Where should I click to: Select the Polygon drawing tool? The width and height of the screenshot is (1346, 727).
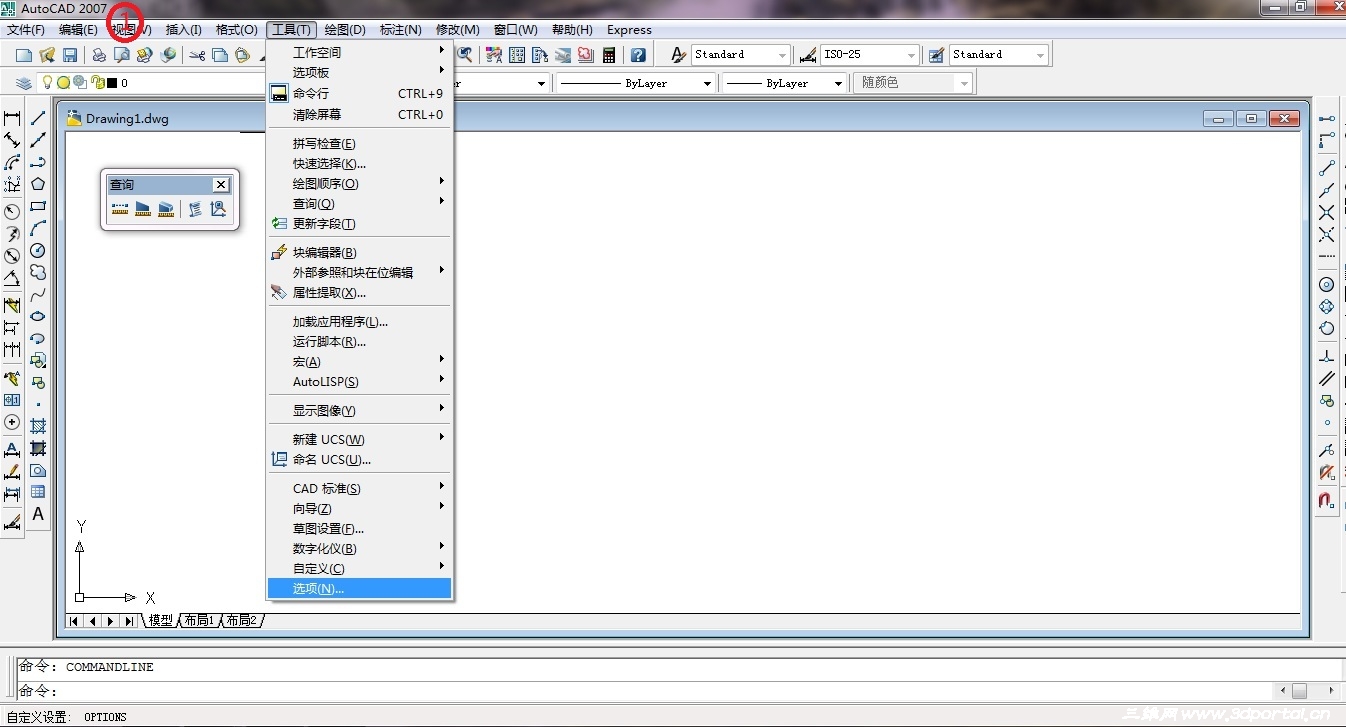(x=38, y=184)
